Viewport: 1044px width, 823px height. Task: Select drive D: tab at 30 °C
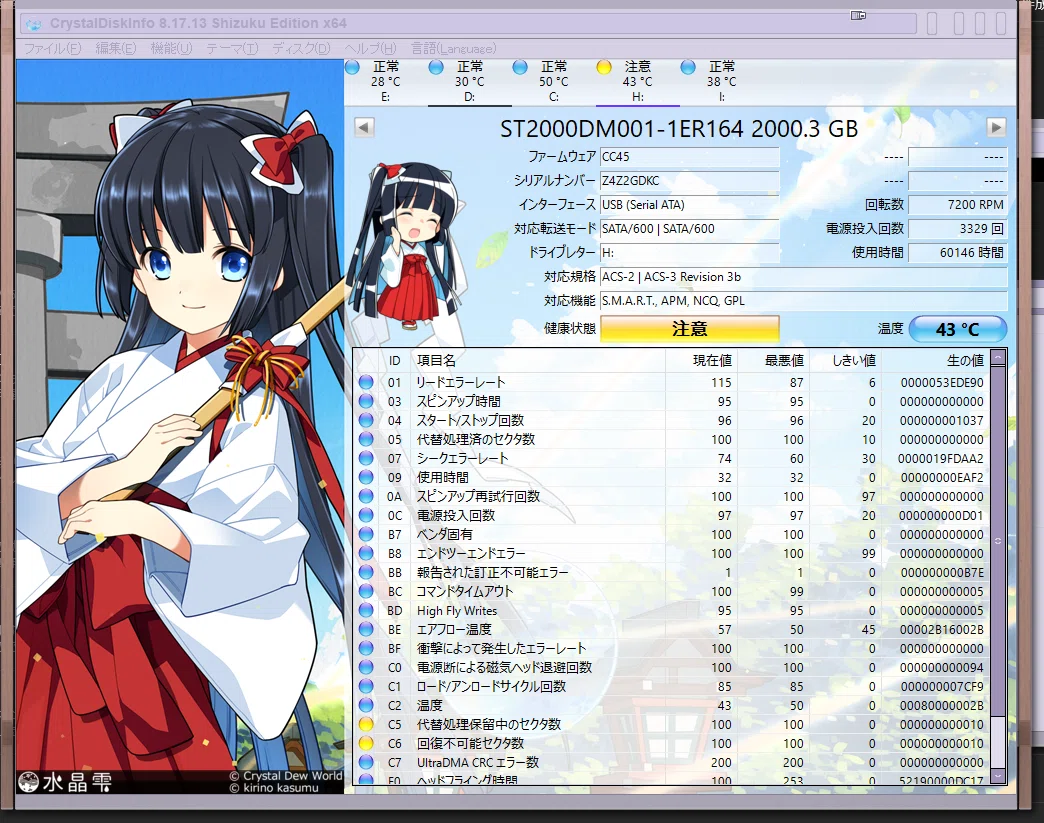click(469, 82)
